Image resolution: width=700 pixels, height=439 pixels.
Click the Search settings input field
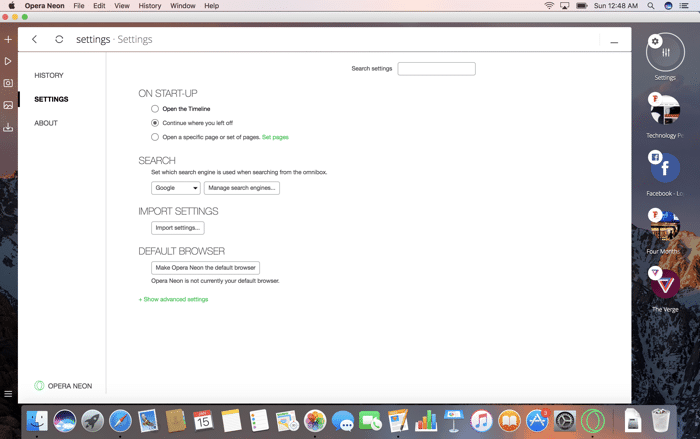point(437,69)
